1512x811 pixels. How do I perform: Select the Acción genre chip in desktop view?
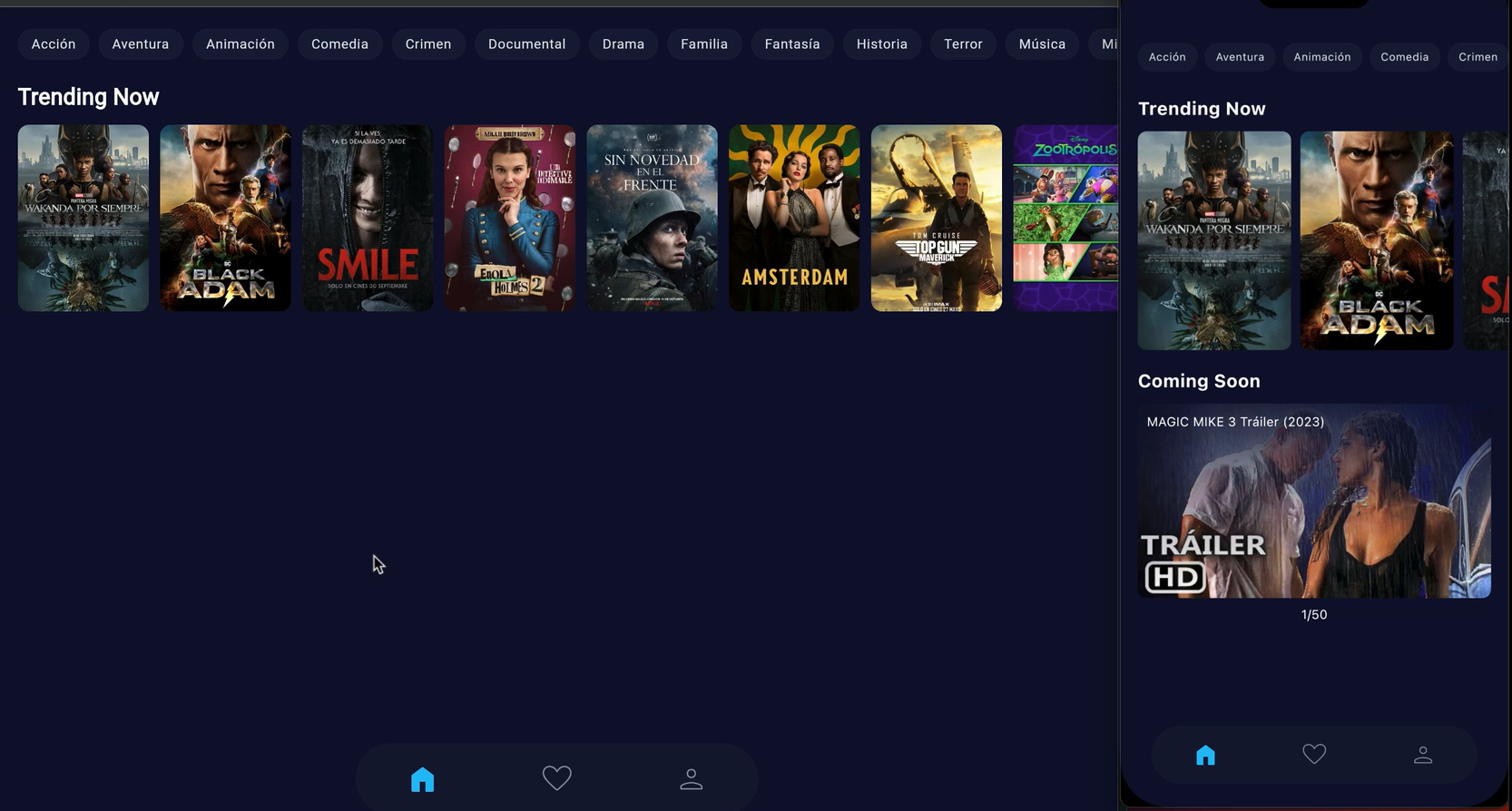54,44
